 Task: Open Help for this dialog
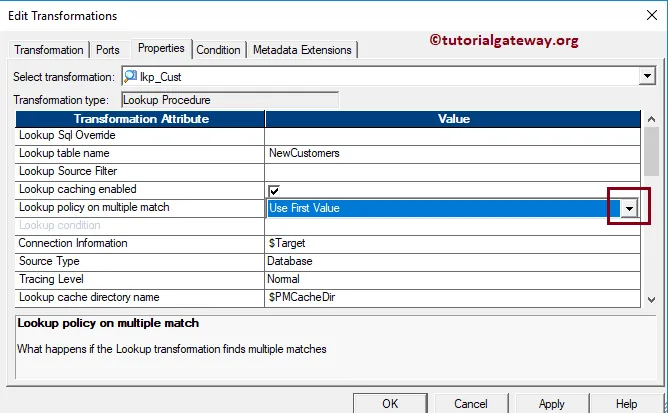627,403
